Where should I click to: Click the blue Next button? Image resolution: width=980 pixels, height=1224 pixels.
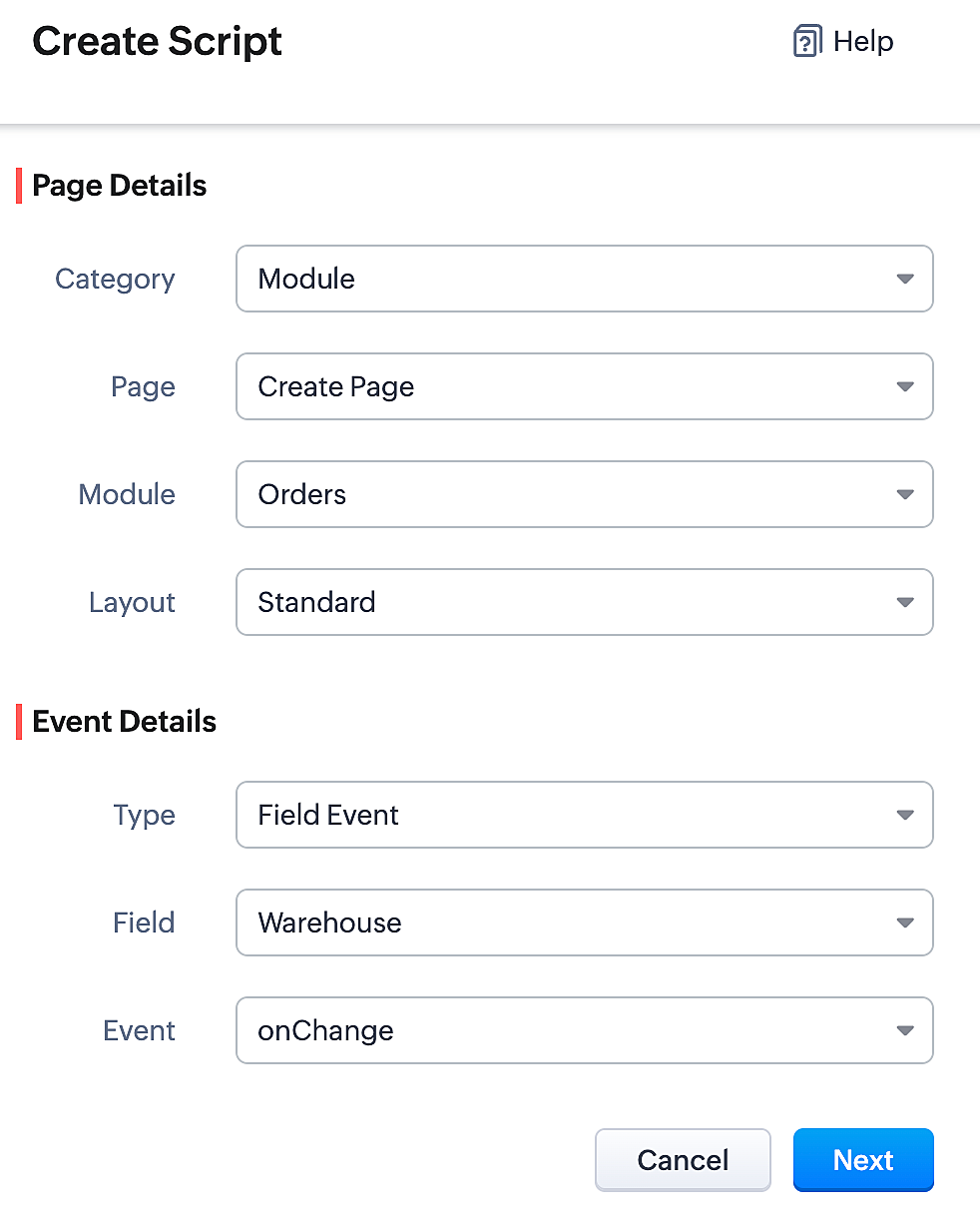863,1160
